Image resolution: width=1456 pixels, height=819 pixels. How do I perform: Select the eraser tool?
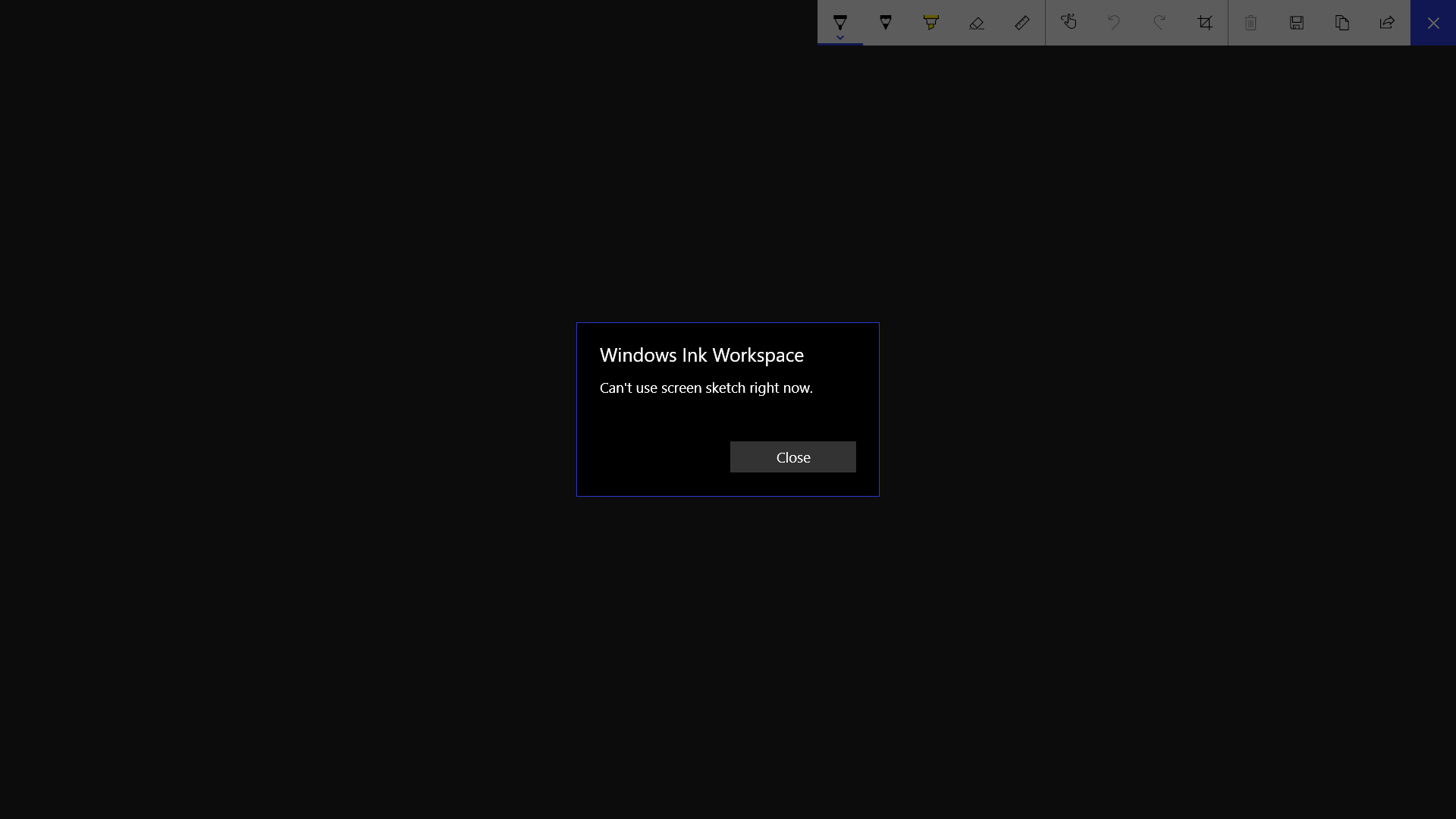[x=977, y=23]
